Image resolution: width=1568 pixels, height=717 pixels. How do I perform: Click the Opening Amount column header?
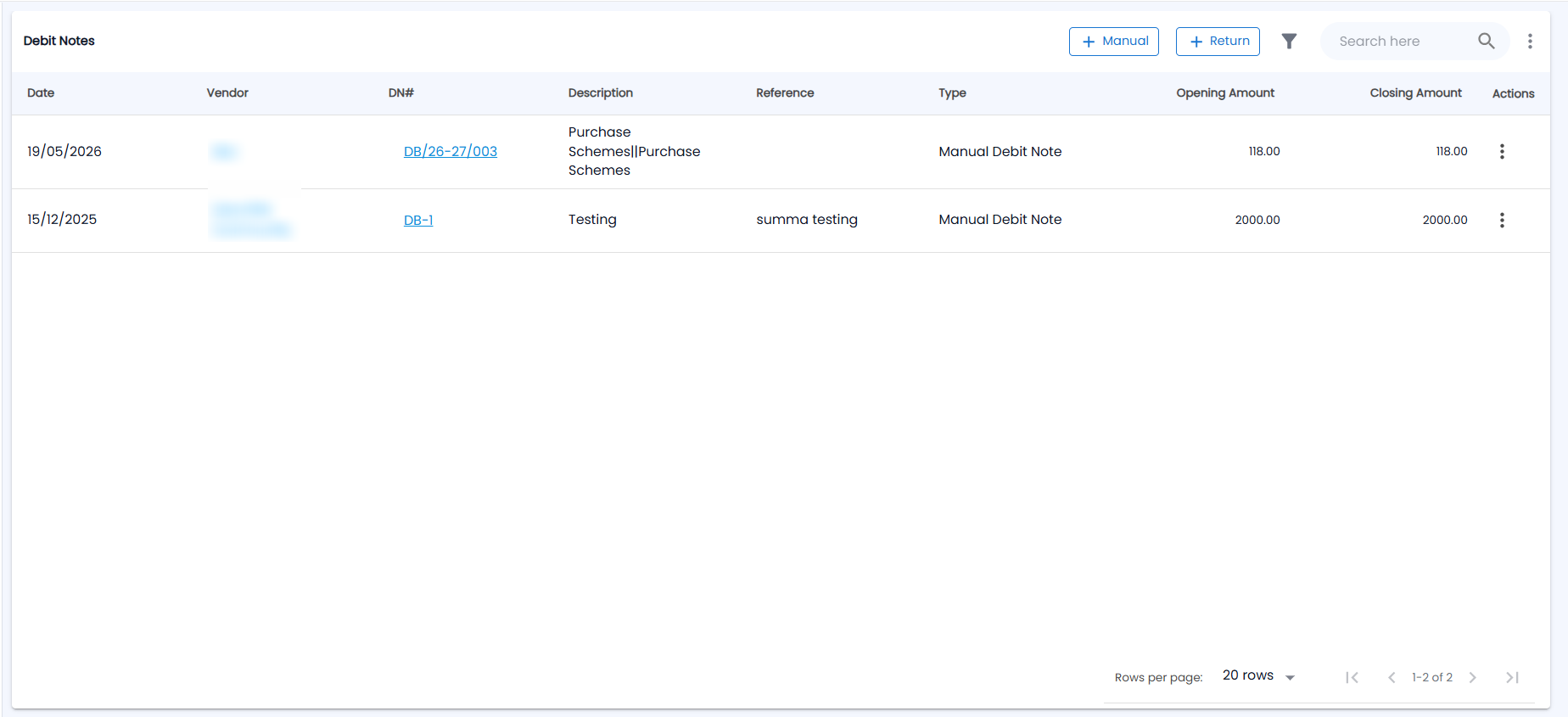pos(1225,93)
